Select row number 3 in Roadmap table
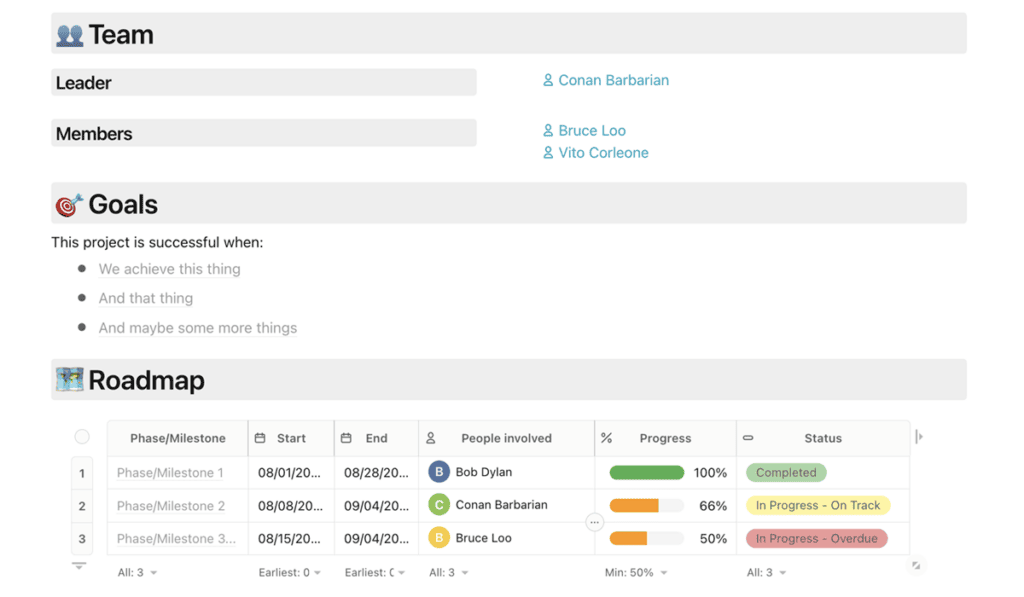 (82, 539)
